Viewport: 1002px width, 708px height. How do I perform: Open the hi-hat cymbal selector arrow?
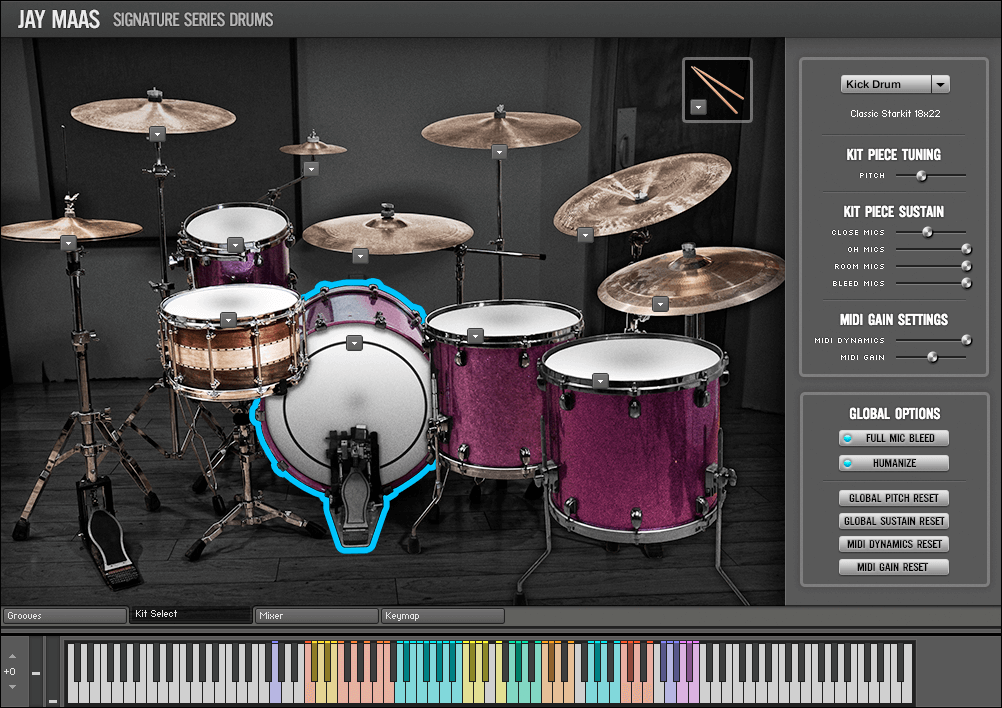click(68, 243)
